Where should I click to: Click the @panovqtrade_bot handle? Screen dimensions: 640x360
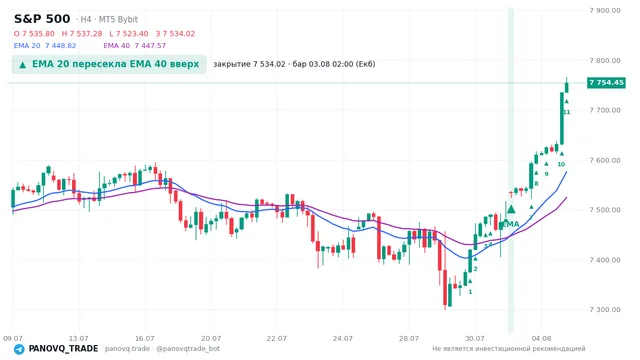pos(188,349)
